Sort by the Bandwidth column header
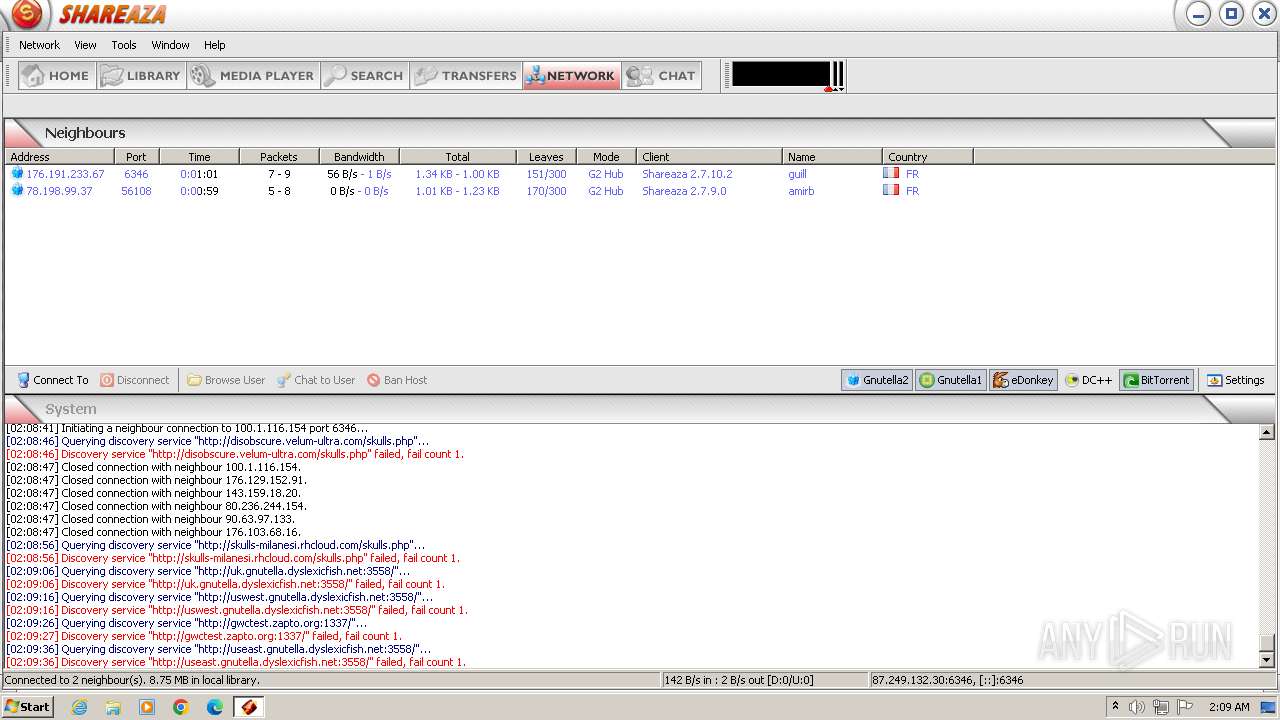The image size is (1280, 720). click(x=359, y=157)
